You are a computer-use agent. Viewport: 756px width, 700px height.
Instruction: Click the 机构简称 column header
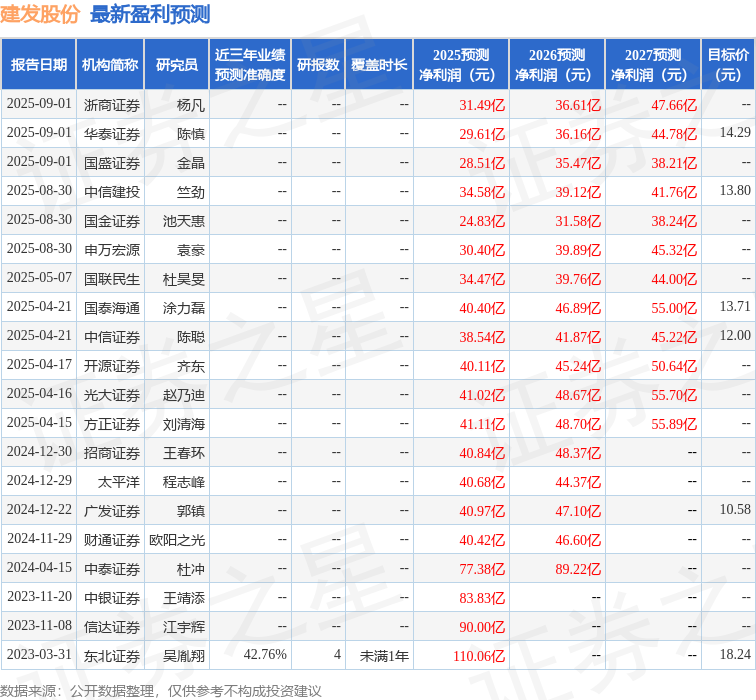pos(110,65)
